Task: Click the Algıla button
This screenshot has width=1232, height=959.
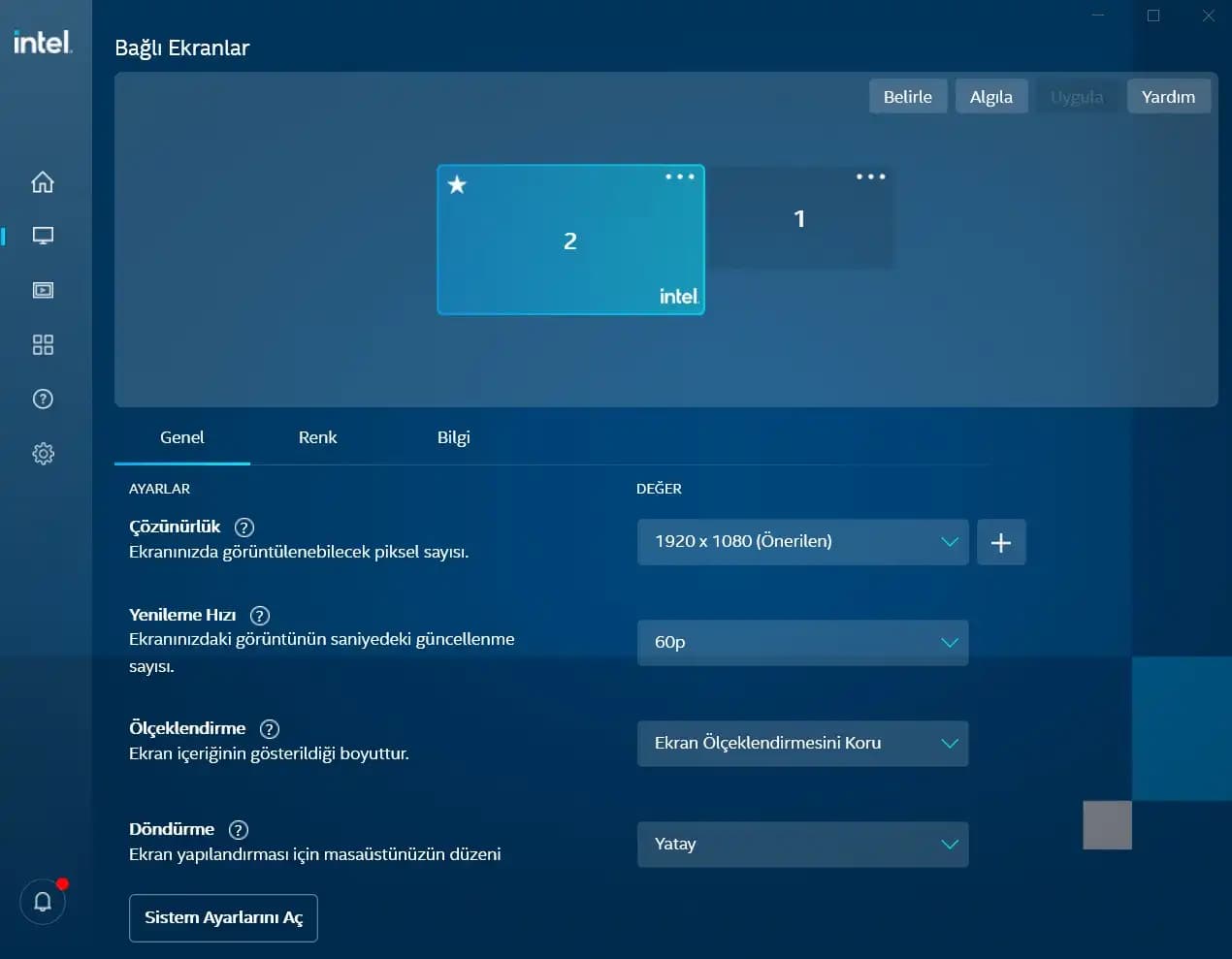Action: click(x=990, y=97)
